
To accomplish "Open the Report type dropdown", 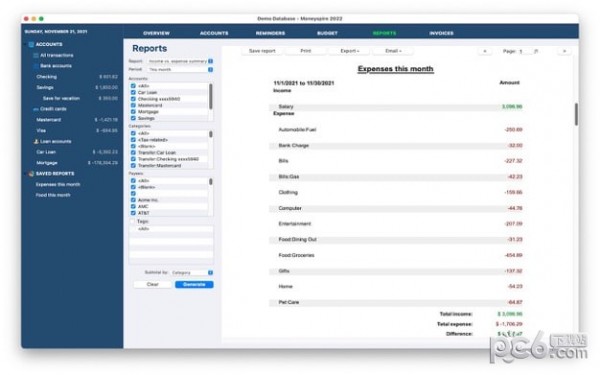I will (180, 61).
